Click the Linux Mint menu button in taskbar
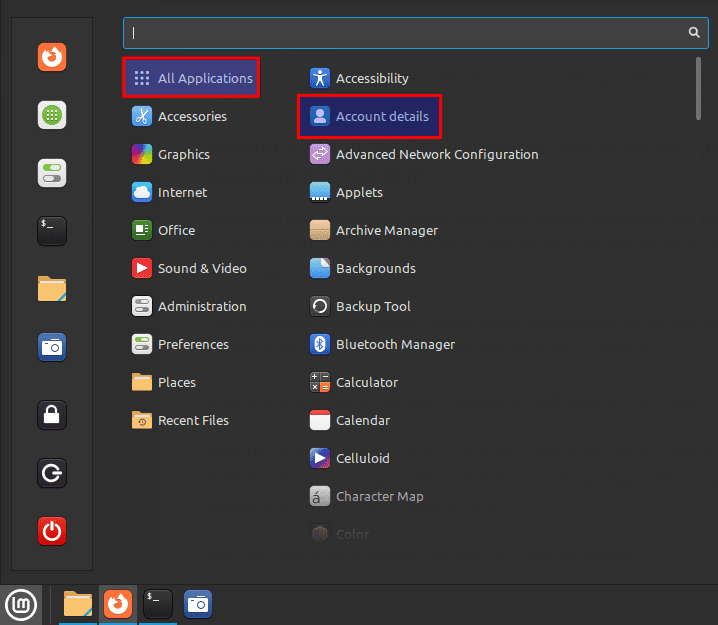 pos(21,605)
